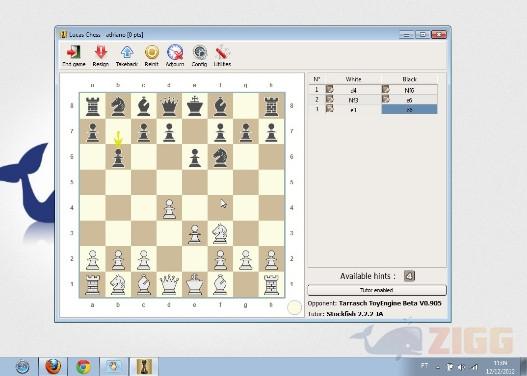Select the white king on e1
This screenshot has width=527, height=376.
pos(195,285)
